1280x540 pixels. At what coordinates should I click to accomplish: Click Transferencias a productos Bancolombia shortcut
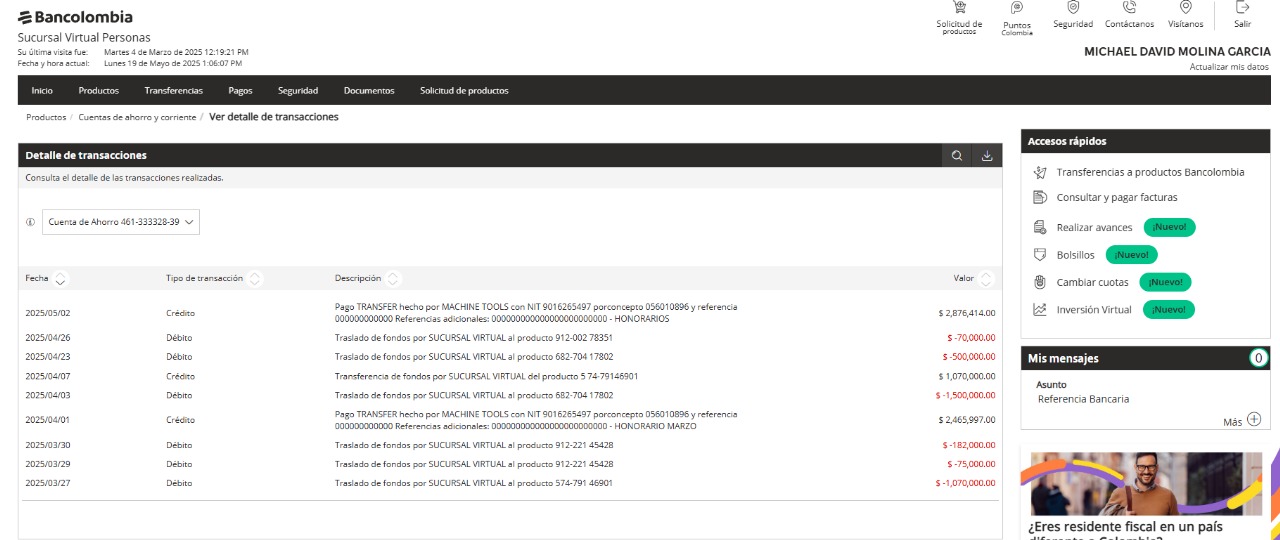pos(1150,172)
